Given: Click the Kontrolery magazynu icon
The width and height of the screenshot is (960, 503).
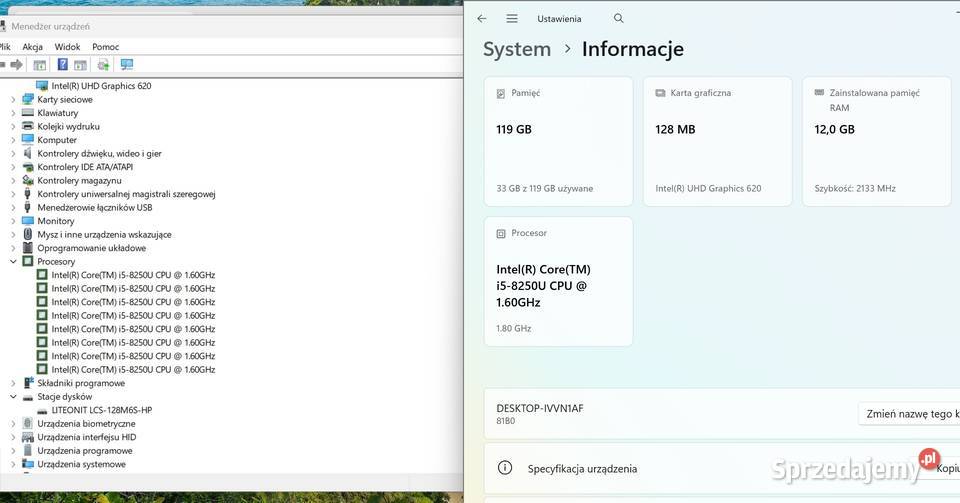Looking at the screenshot, I should (x=28, y=180).
